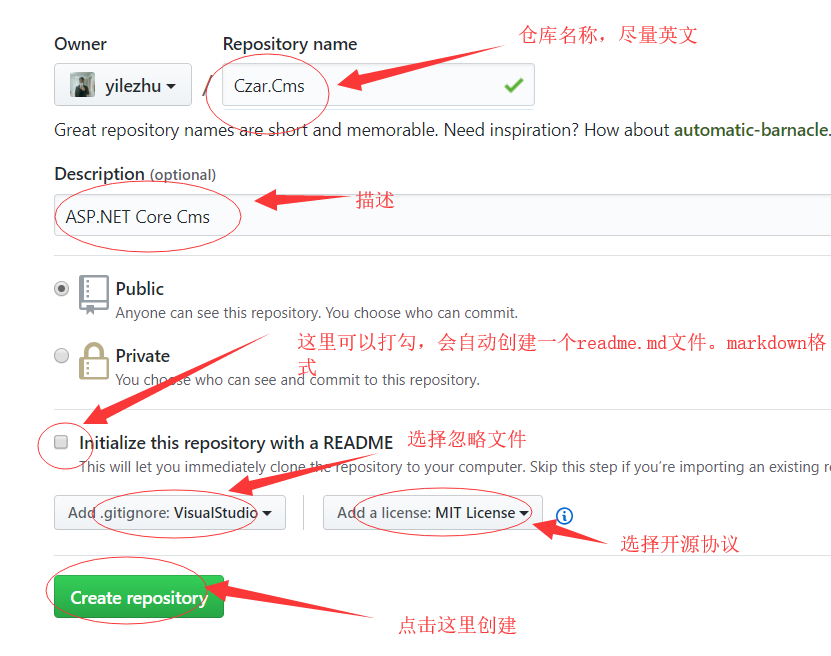Click the license info icon
Image resolution: width=831 pixels, height=656 pixels.
click(x=564, y=515)
